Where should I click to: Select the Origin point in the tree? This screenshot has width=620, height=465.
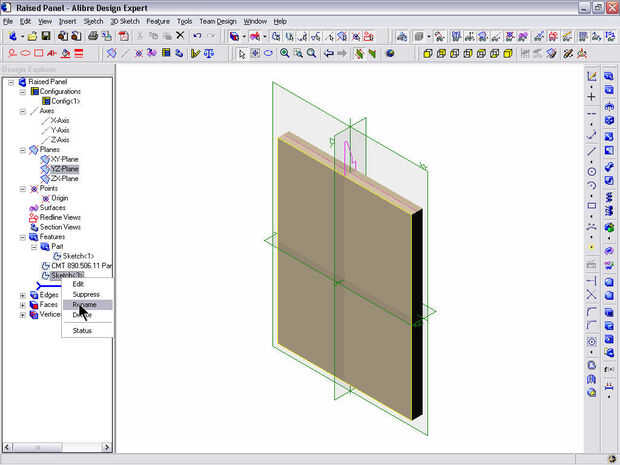pyautogui.click(x=59, y=198)
